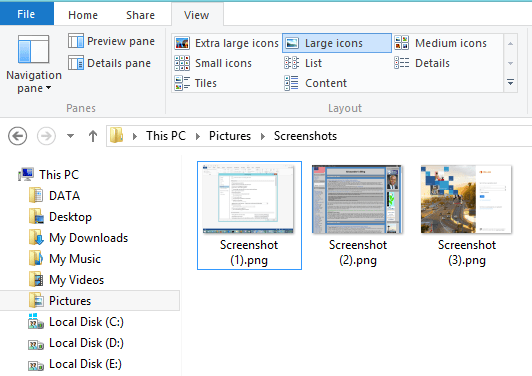Image resolution: width=532 pixels, height=376 pixels.
Task: Select the Screenshot (2).png thumbnail
Action: (x=357, y=199)
